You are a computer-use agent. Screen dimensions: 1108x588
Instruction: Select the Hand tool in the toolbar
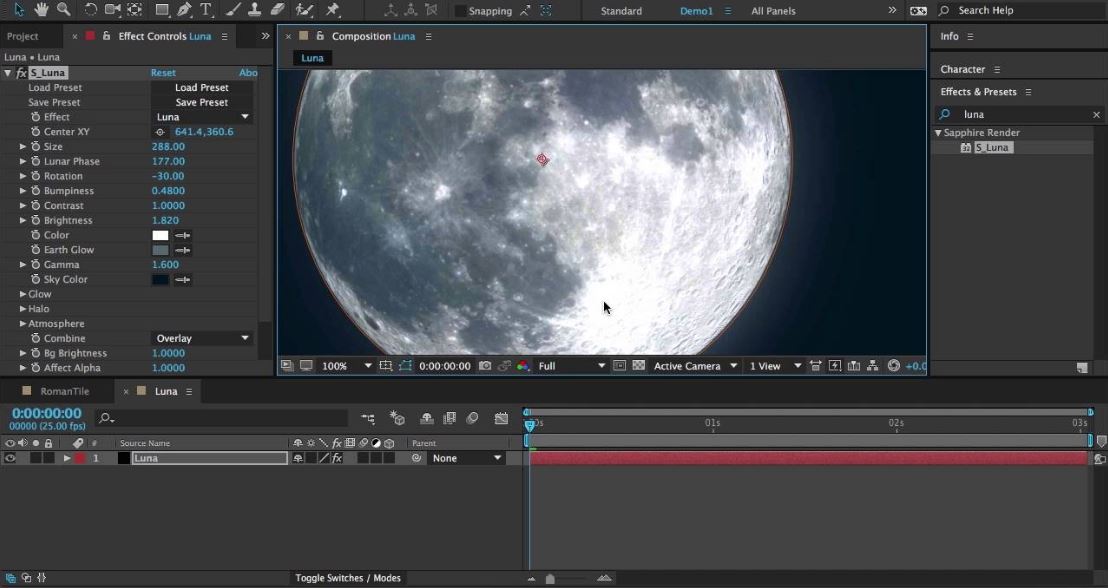click(41, 10)
